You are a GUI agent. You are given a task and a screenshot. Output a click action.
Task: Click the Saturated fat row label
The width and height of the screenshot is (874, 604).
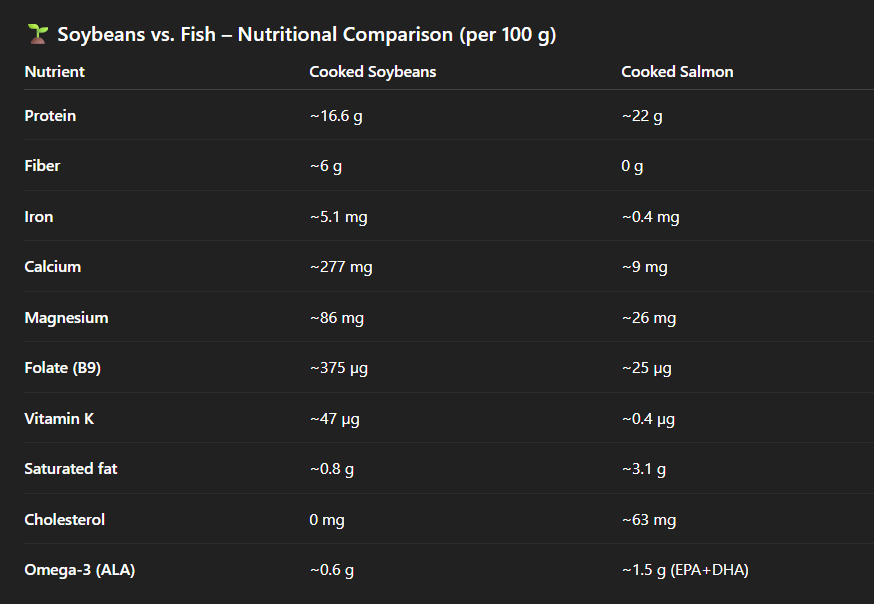click(x=71, y=469)
